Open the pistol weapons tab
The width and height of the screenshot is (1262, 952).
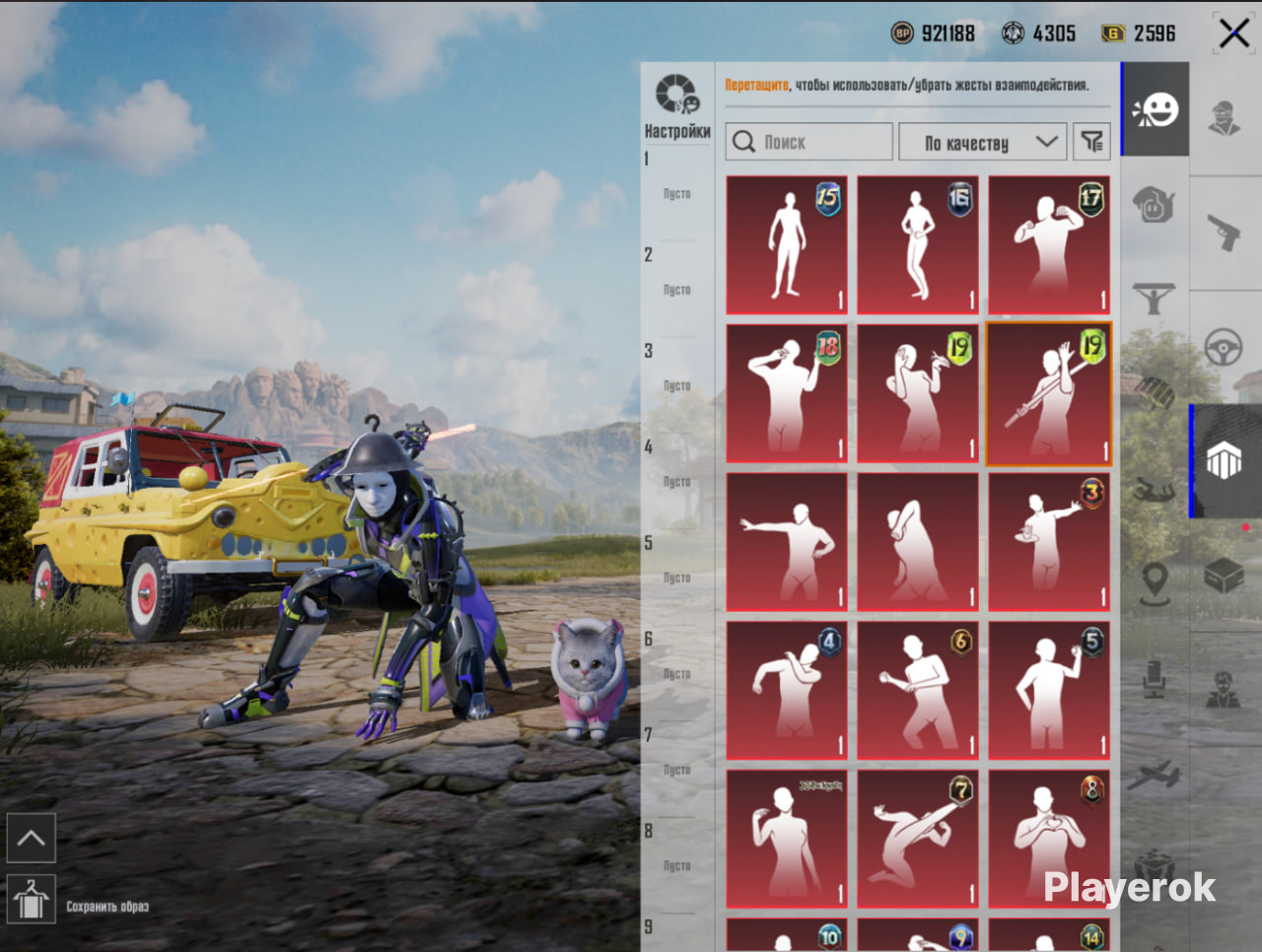point(1225,234)
